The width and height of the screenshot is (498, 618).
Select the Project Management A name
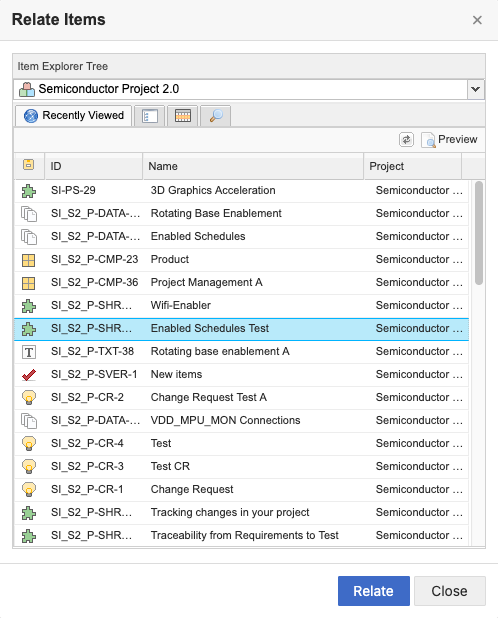click(207, 282)
